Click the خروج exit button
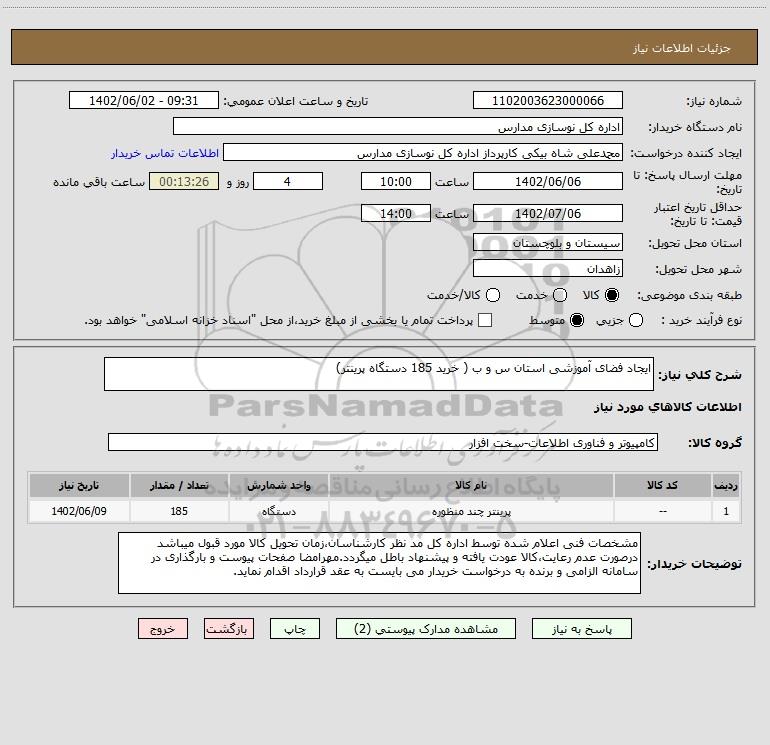Image resolution: width=770 pixels, height=745 pixels. [163, 629]
